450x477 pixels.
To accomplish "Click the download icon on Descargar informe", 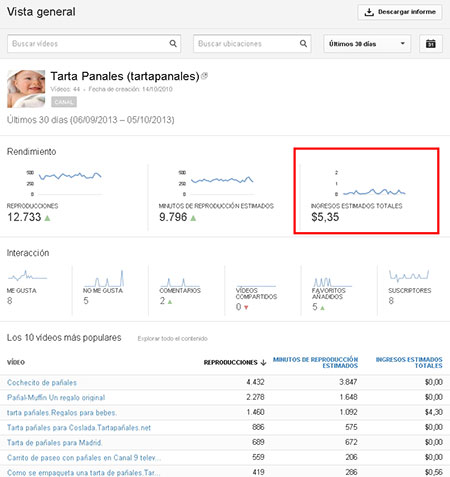I will pos(369,12).
